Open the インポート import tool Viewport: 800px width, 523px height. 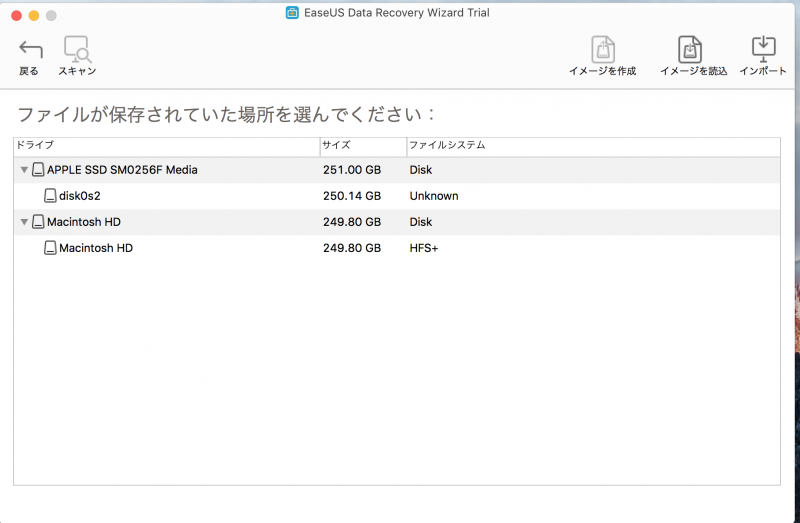tap(763, 49)
